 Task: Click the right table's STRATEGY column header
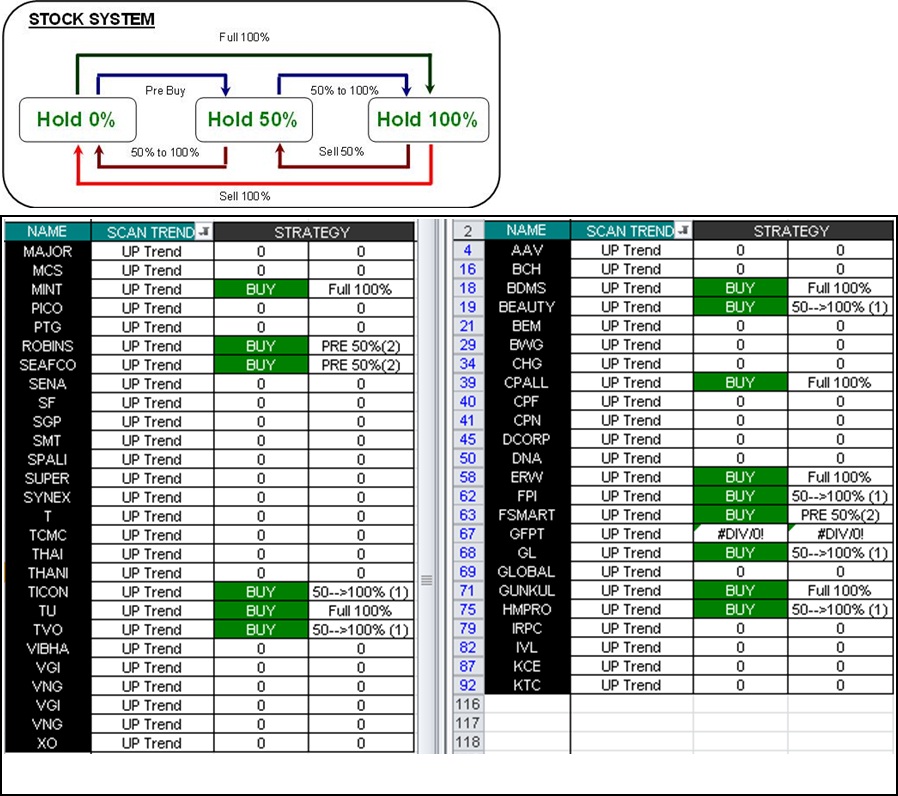[x=790, y=231]
